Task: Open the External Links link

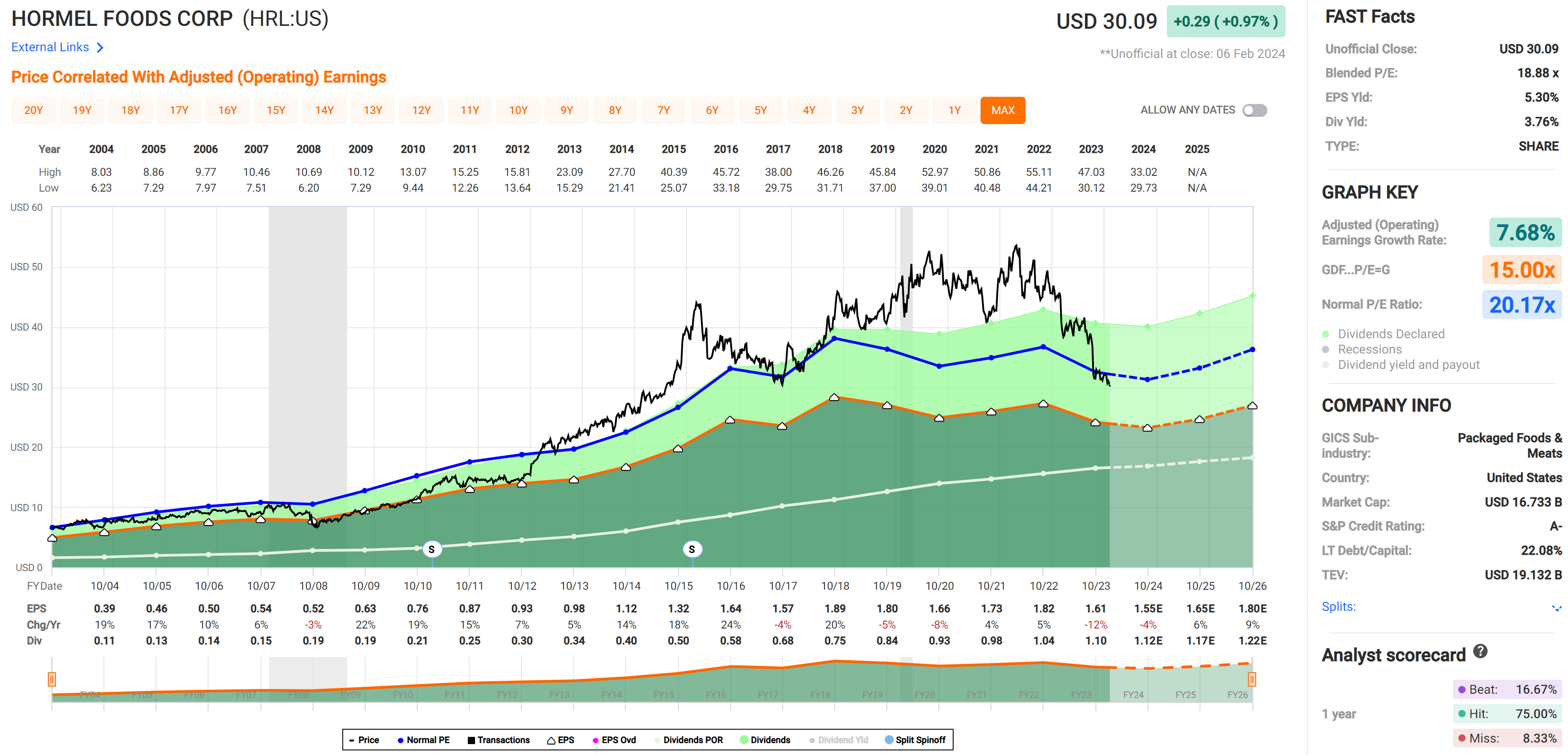Action: [50, 47]
